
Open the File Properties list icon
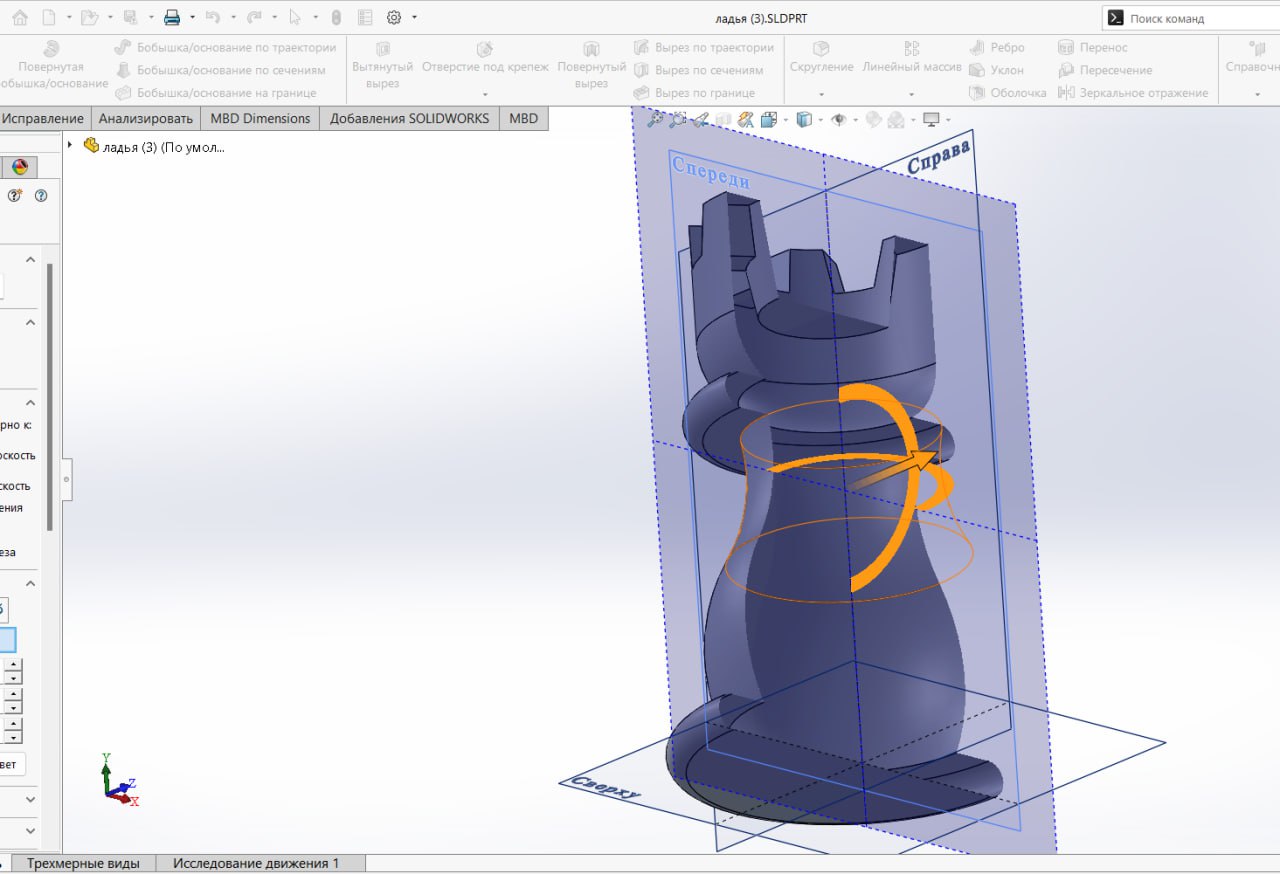tap(365, 17)
